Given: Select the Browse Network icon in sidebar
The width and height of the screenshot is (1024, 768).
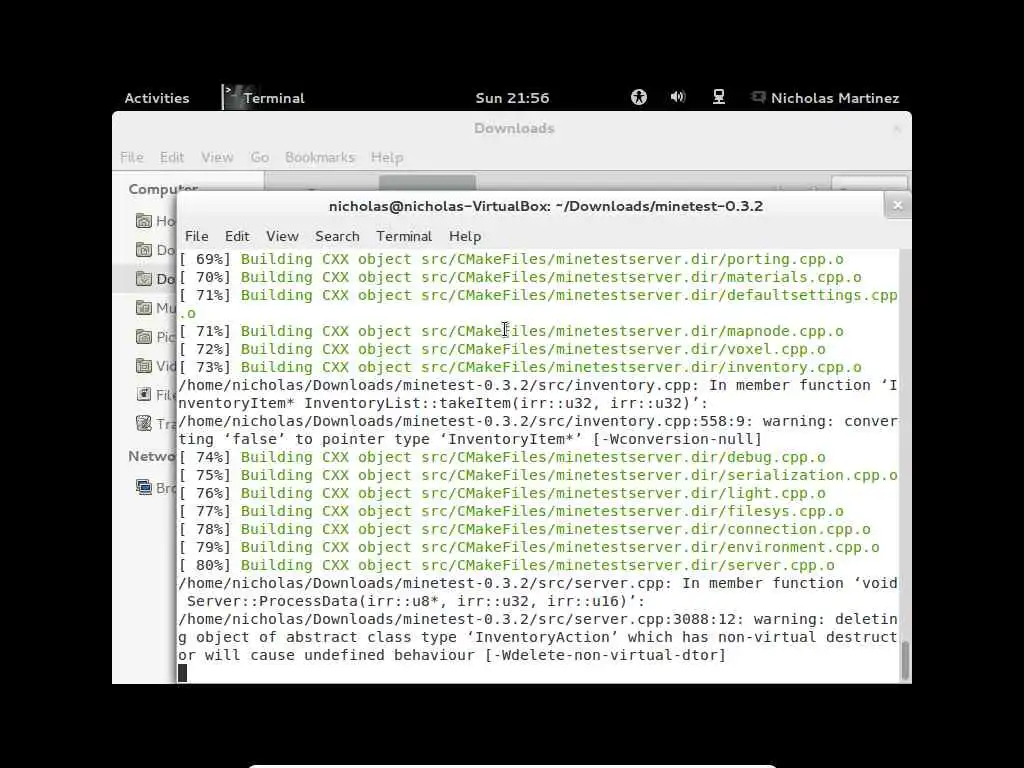Looking at the screenshot, I should [x=144, y=487].
